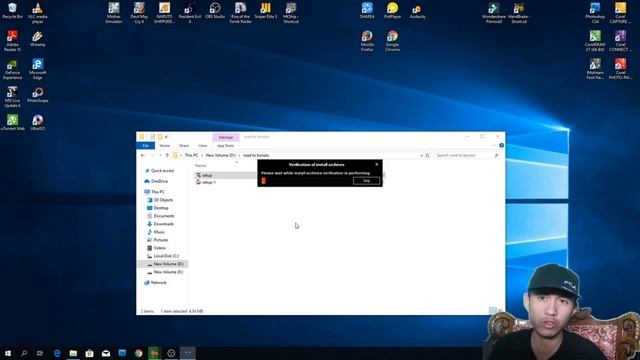640x360 pixels.
Task: Open the Adobe Reader XI shortcut
Action: click(12, 41)
